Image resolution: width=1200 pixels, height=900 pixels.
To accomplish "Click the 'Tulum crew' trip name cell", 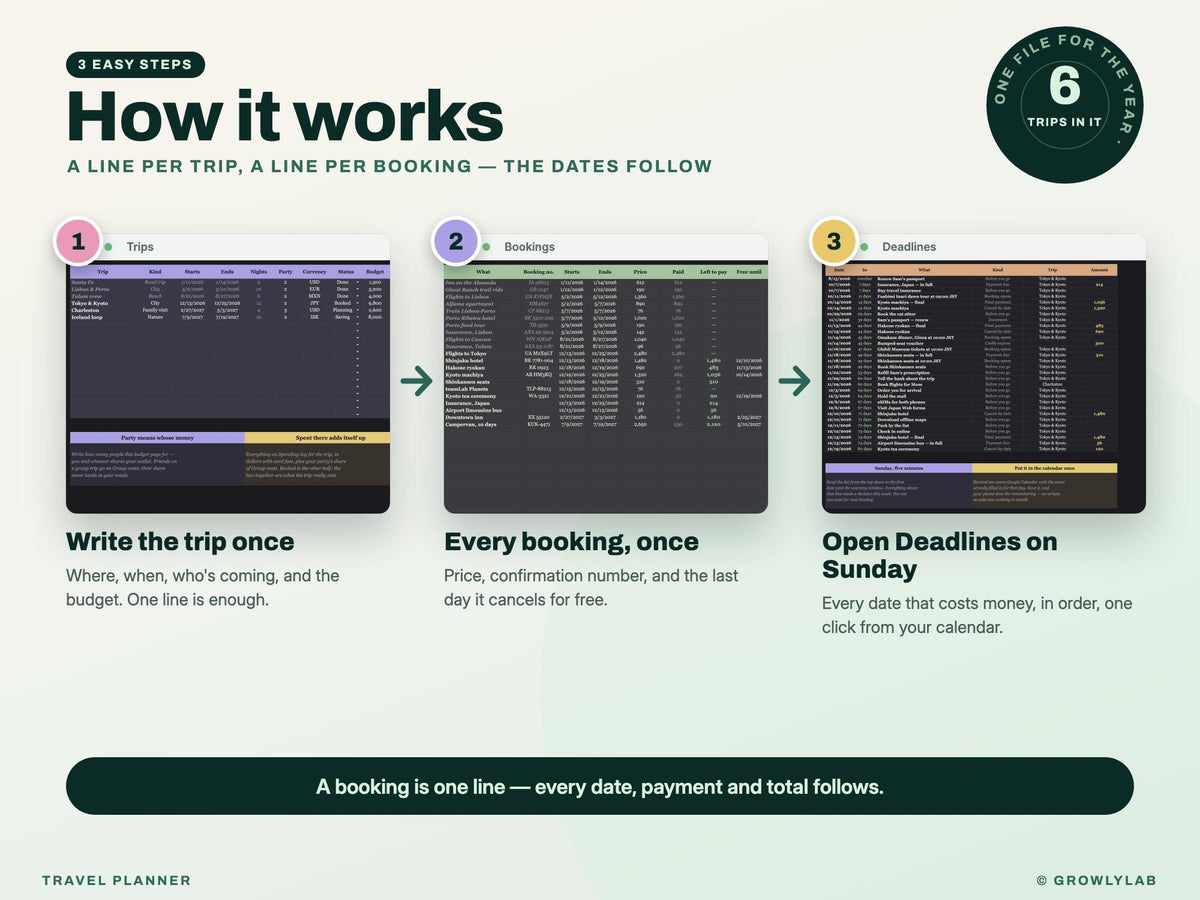I will [x=86, y=296].
